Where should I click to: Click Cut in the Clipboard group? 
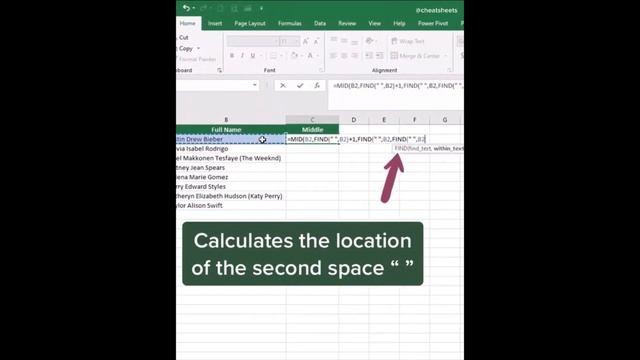click(183, 38)
